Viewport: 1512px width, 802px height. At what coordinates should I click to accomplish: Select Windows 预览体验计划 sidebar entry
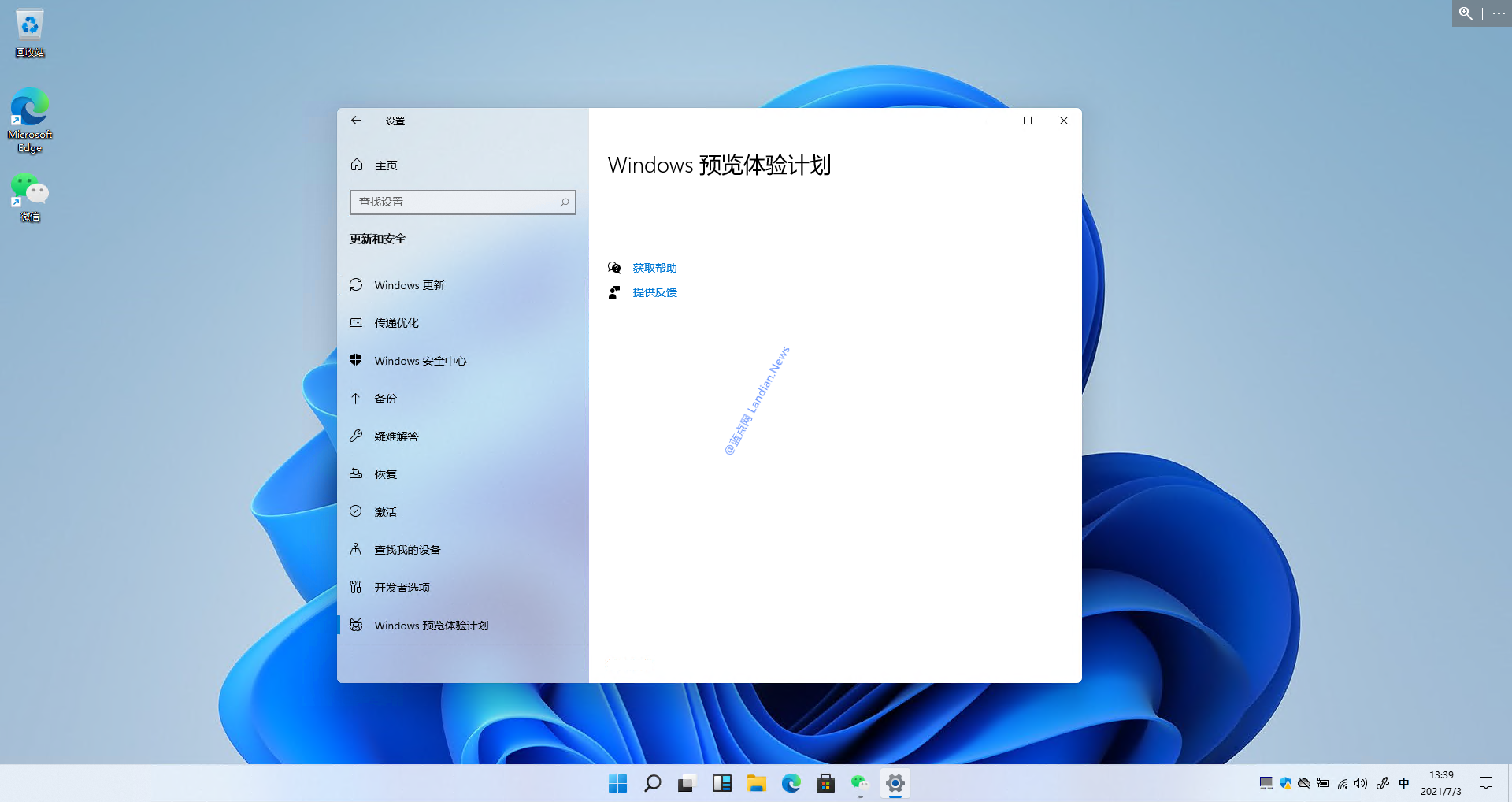(463, 626)
